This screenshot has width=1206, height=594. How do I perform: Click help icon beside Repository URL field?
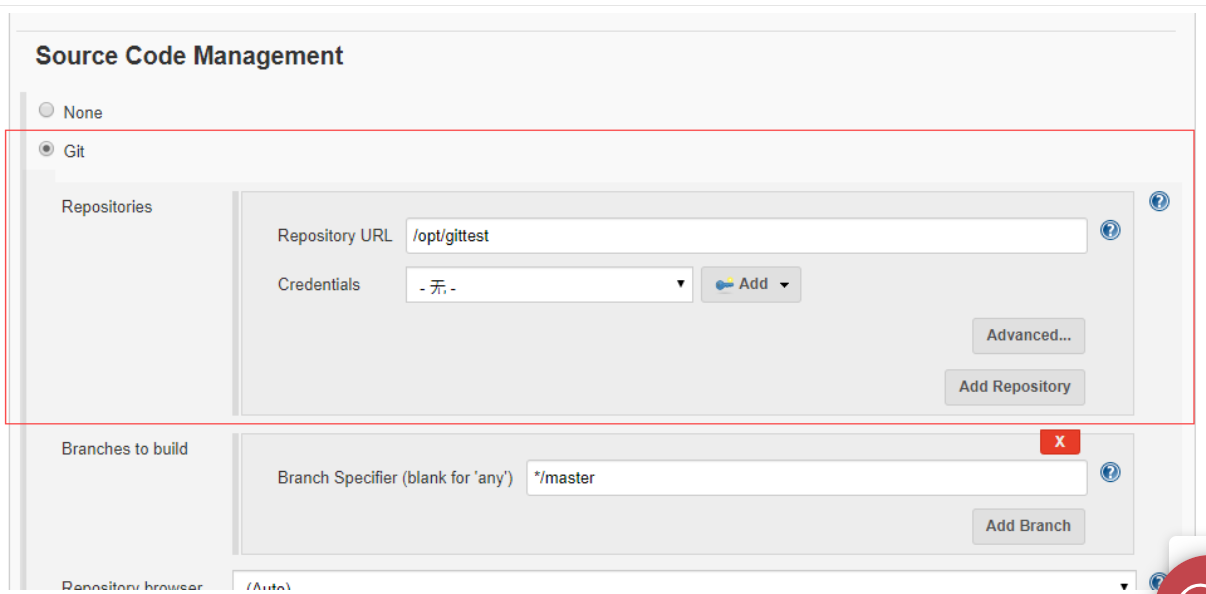(1110, 230)
